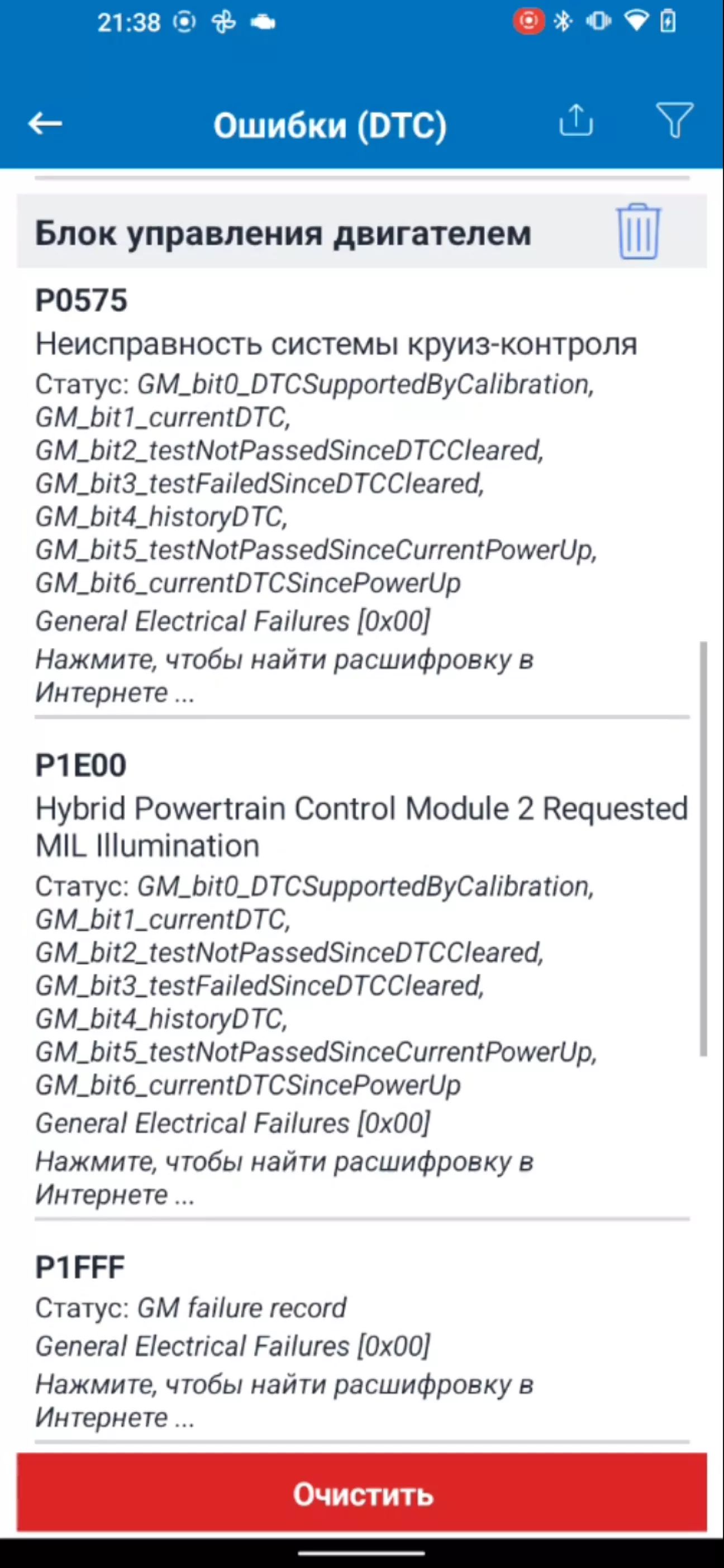This screenshot has width=724, height=1568.
Task: Open online lookup link for P0575
Action: click(284, 676)
